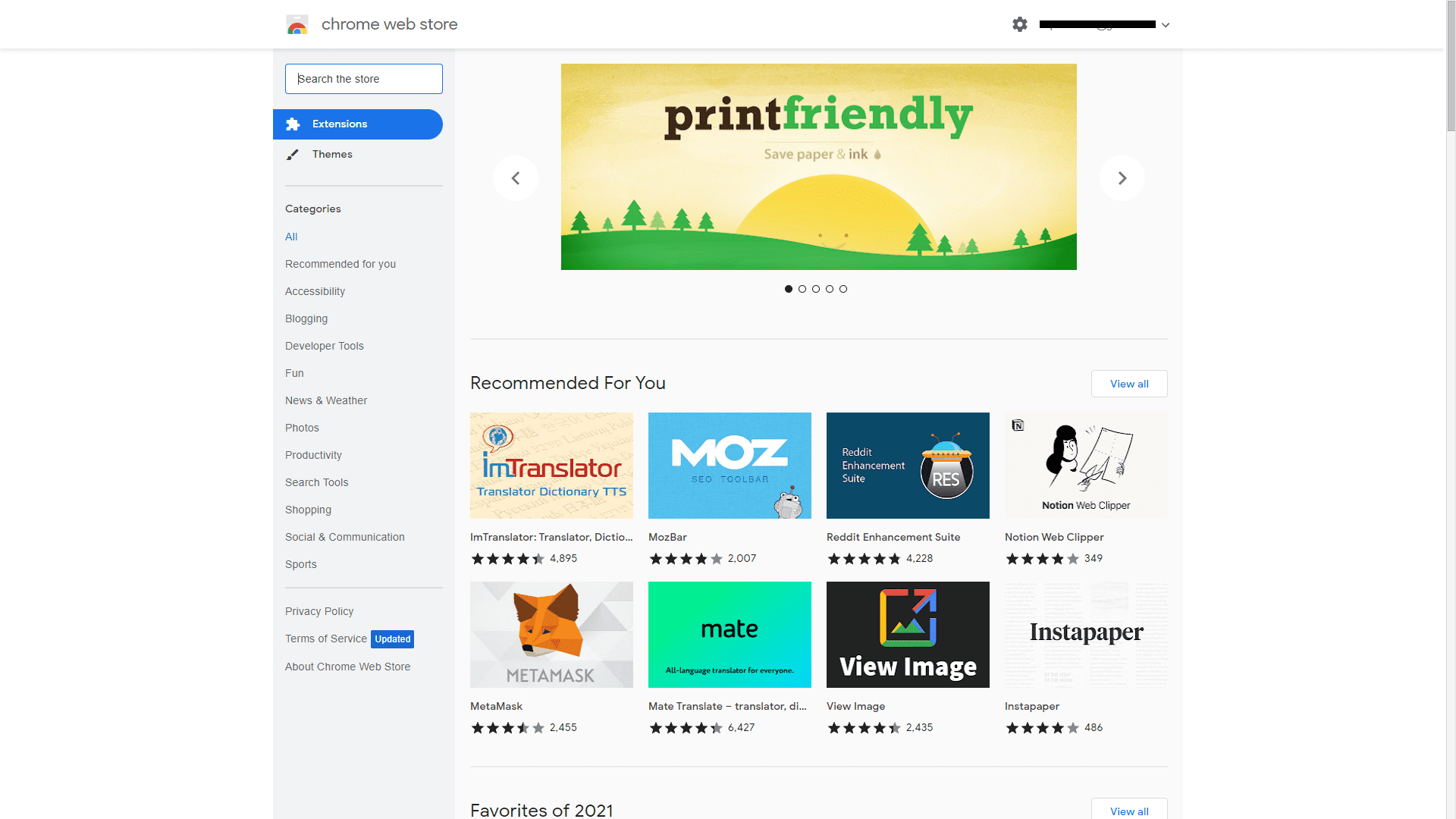Open the Productivity category
This screenshot has width=1456, height=819.
(x=313, y=455)
